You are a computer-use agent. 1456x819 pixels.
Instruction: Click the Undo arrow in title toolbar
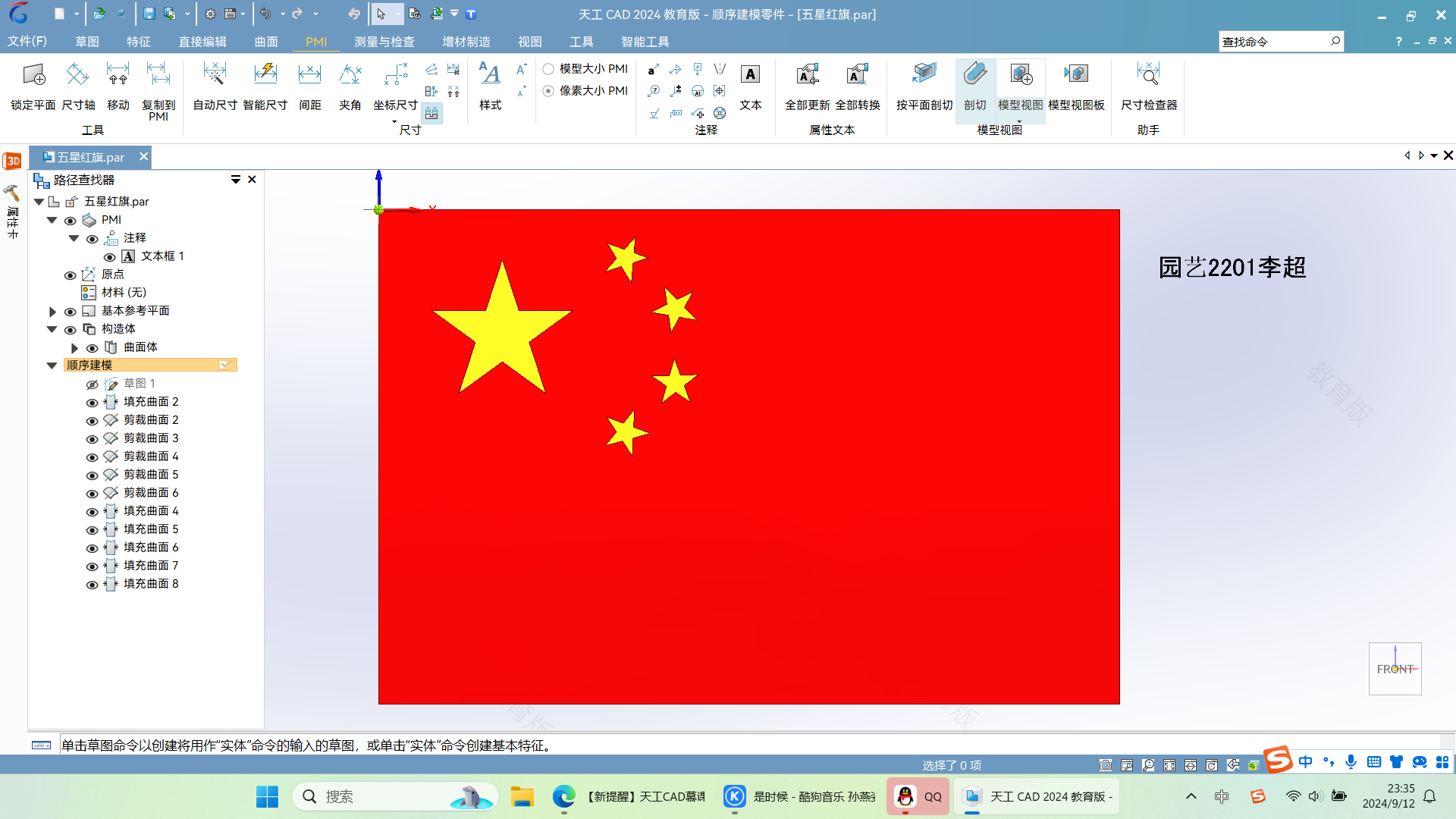pos(265,14)
